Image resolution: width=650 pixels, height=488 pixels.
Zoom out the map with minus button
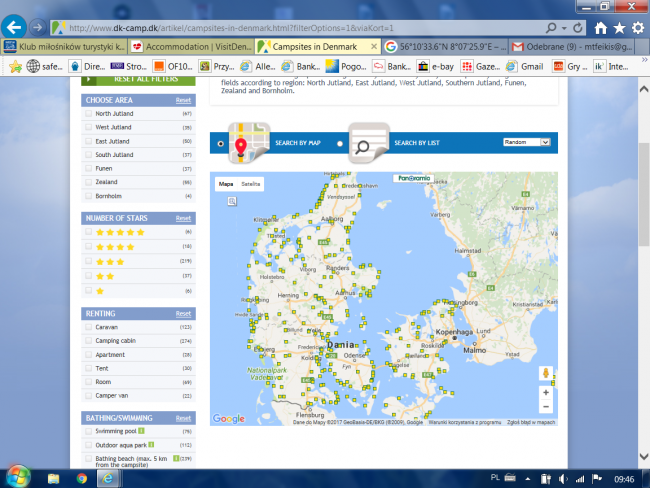click(x=546, y=408)
